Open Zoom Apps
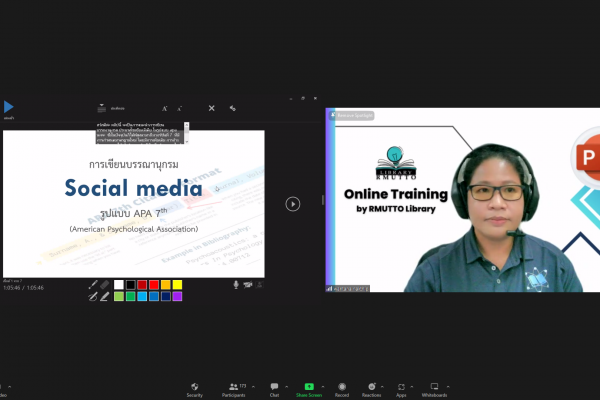The height and width of the screenshot is (400, 600). 401,390
